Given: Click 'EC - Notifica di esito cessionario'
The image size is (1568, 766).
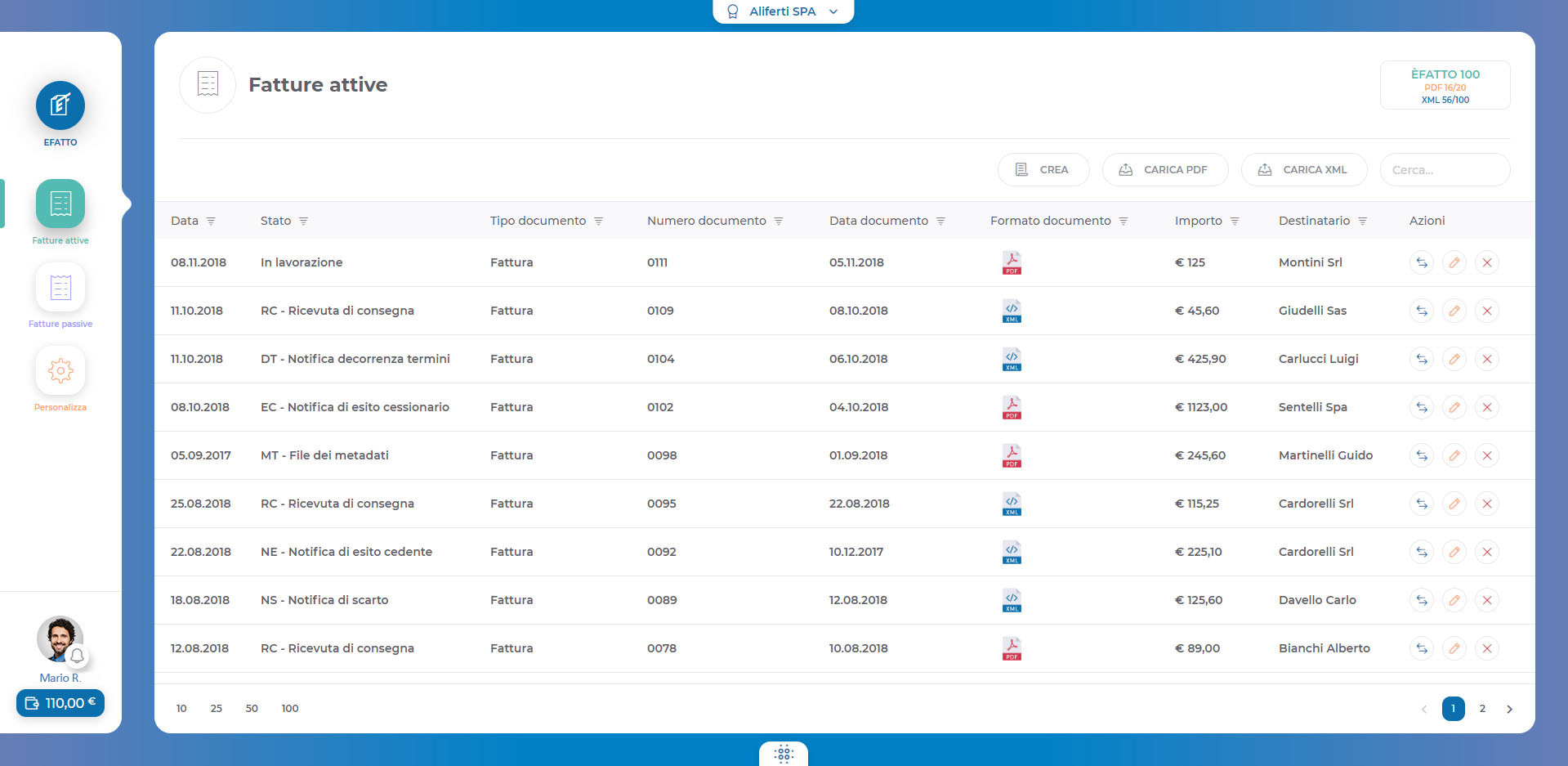Looking at the screenshot, I should 355,407.
